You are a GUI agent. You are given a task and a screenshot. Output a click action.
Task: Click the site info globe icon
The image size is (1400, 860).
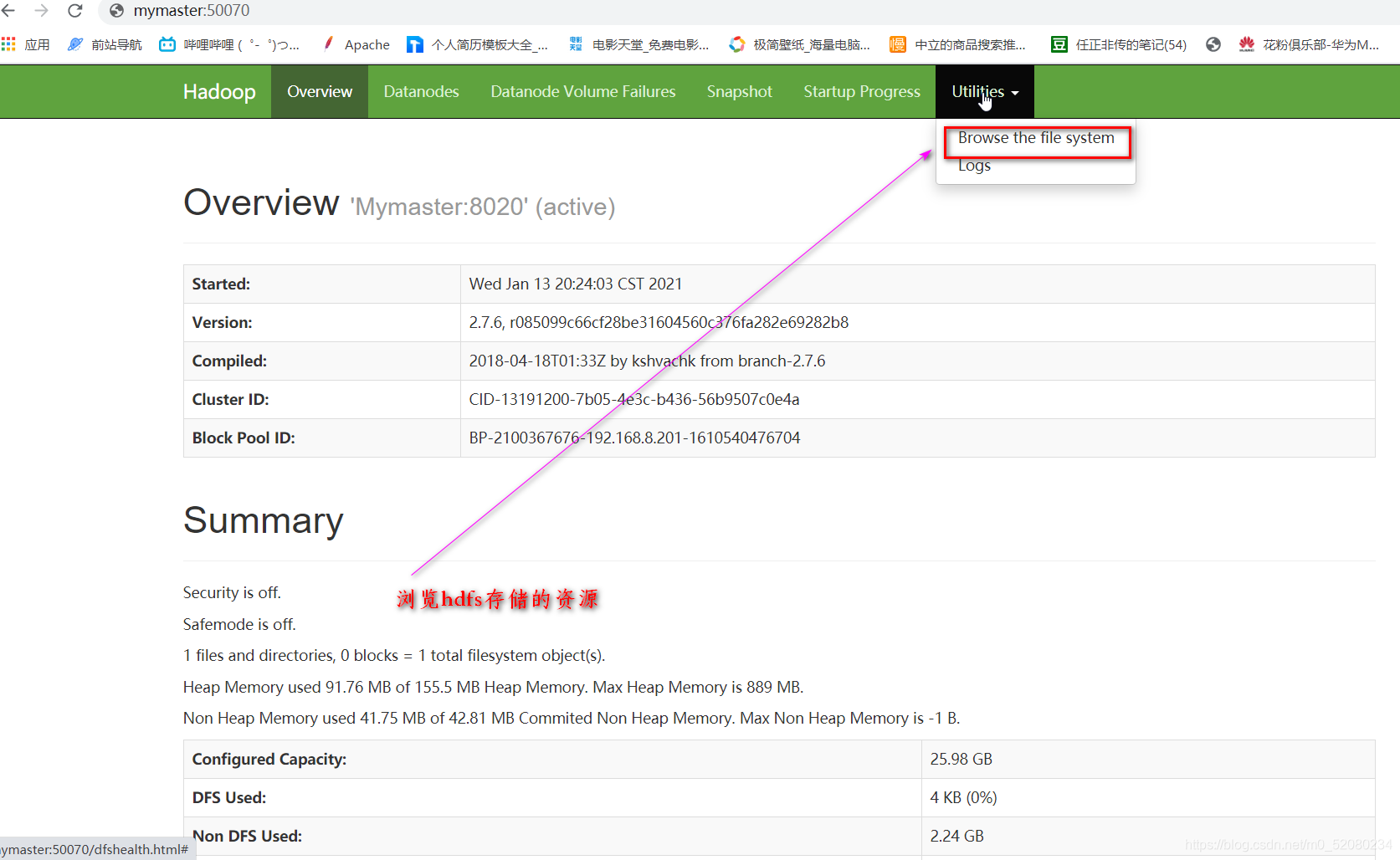116,11
